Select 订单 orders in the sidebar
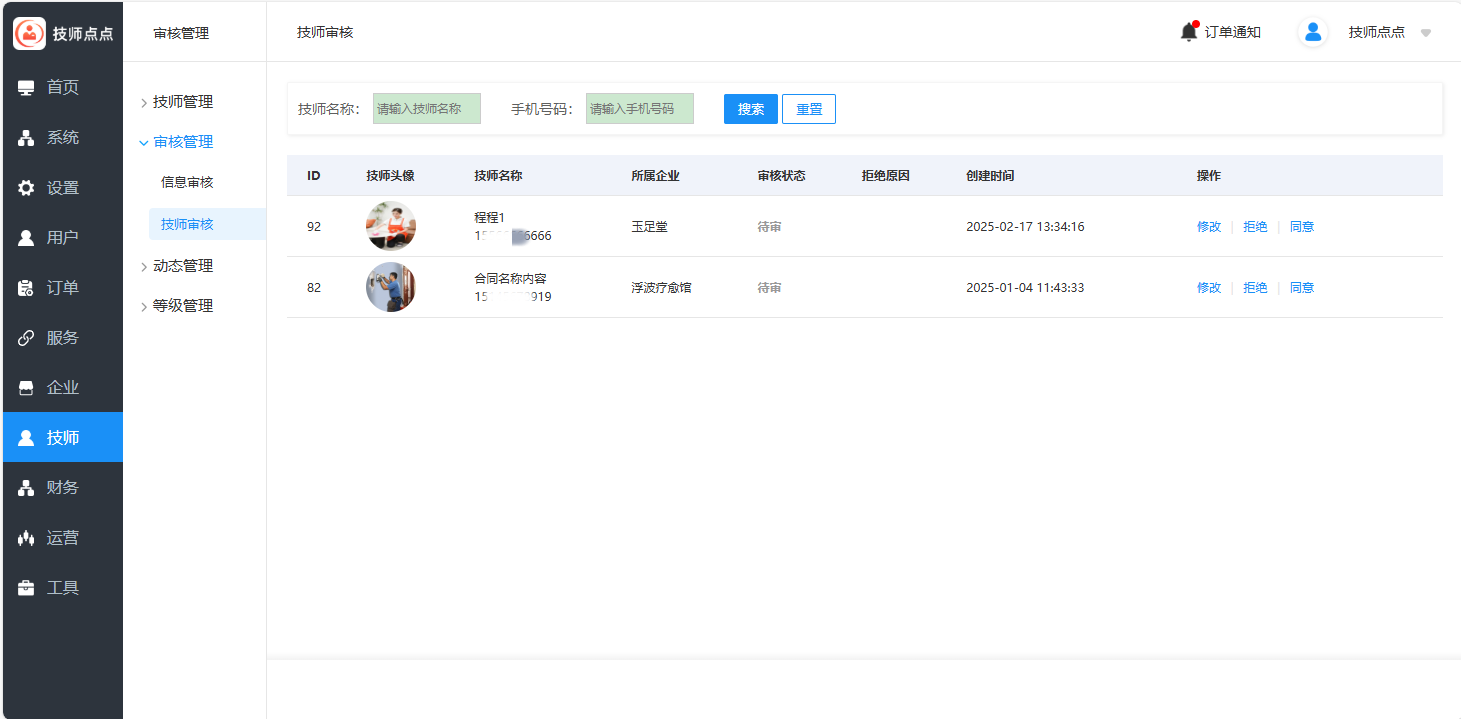 click(x=62, y=288)
